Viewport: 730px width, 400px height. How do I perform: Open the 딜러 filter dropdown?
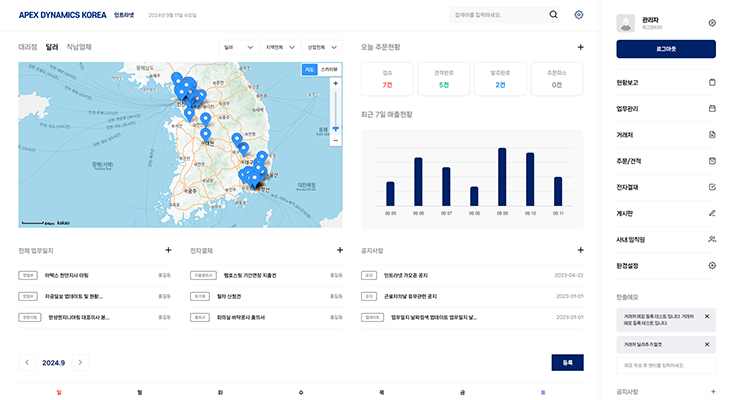coord(238,47)
